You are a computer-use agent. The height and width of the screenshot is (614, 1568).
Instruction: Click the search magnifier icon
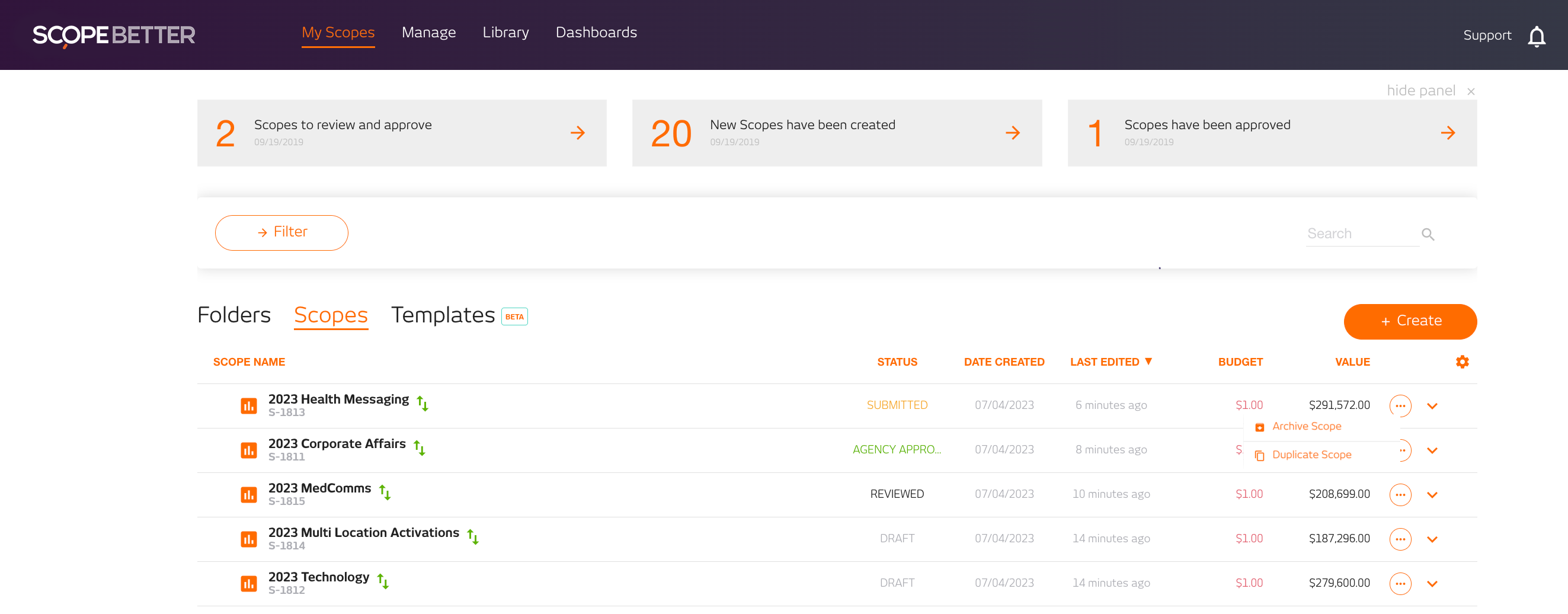(1428, 234)
